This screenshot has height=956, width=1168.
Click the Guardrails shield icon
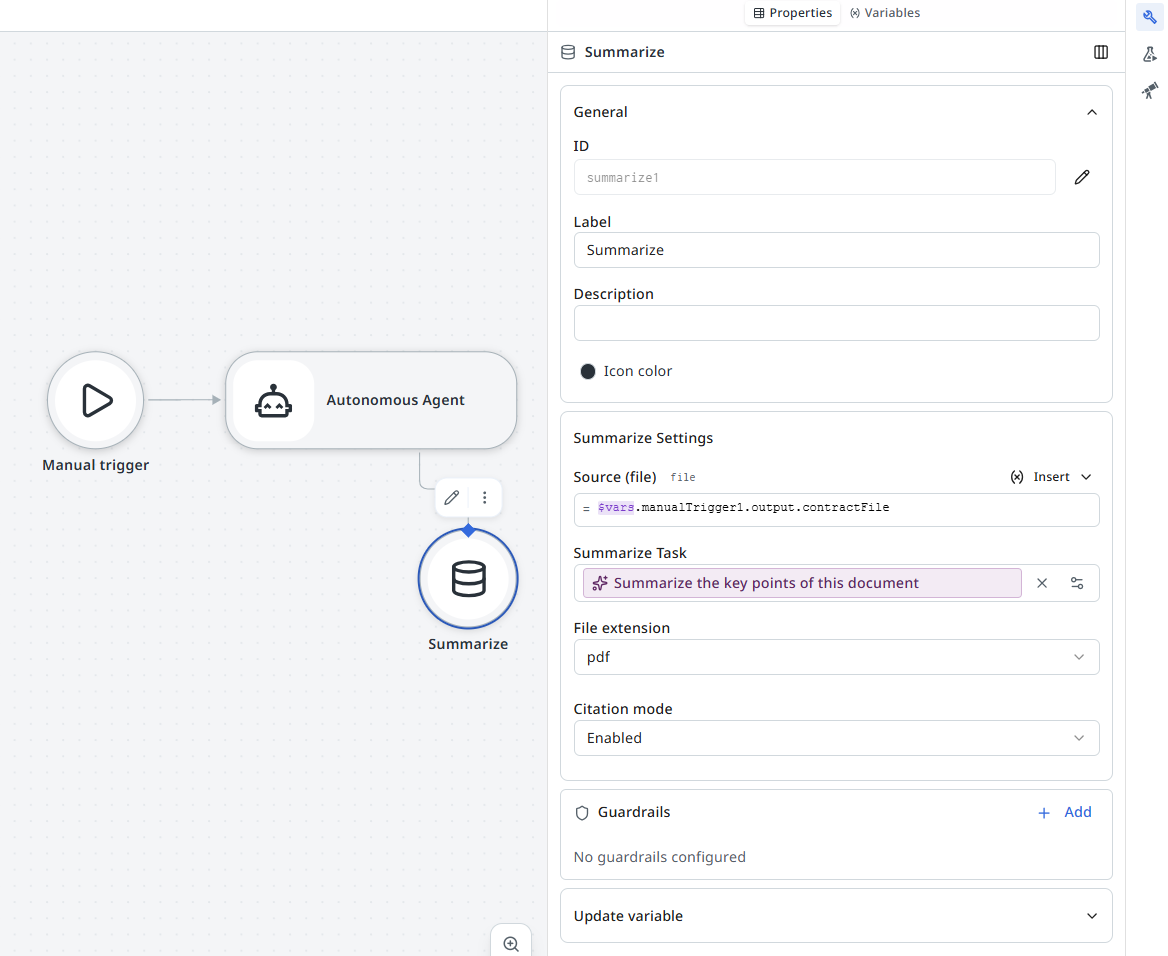[x=582, y=813]
